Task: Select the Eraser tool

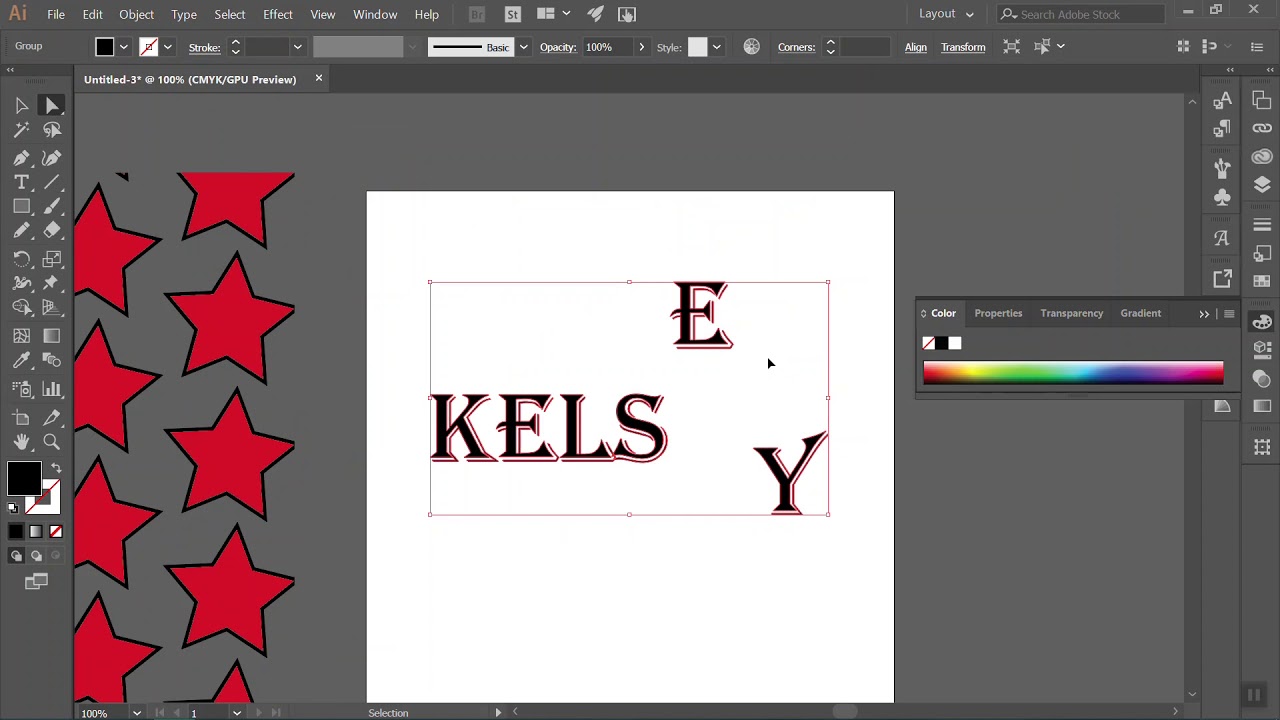Action: click(x=52, y=230)
